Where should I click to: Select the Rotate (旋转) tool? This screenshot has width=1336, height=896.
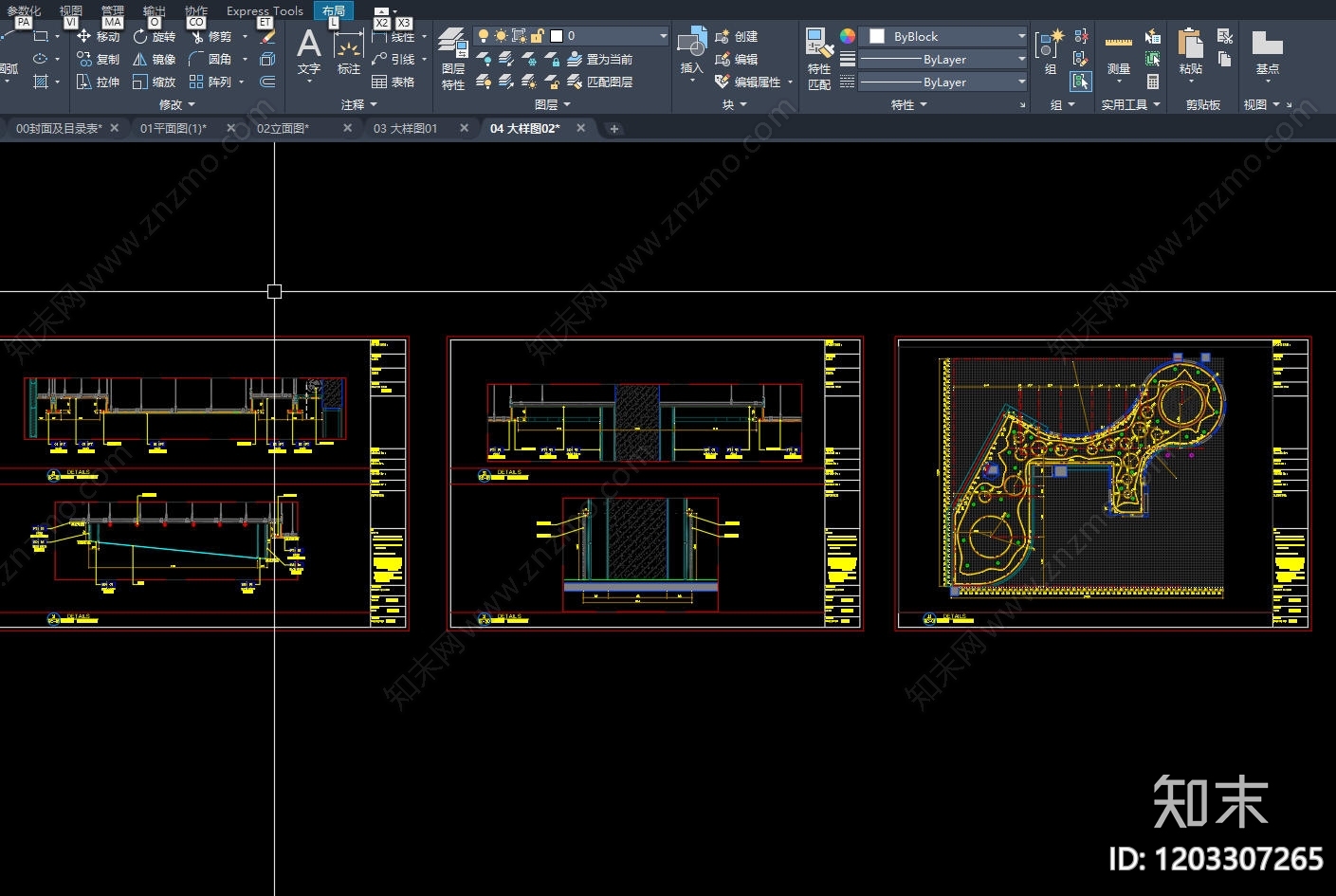[154, 36]
